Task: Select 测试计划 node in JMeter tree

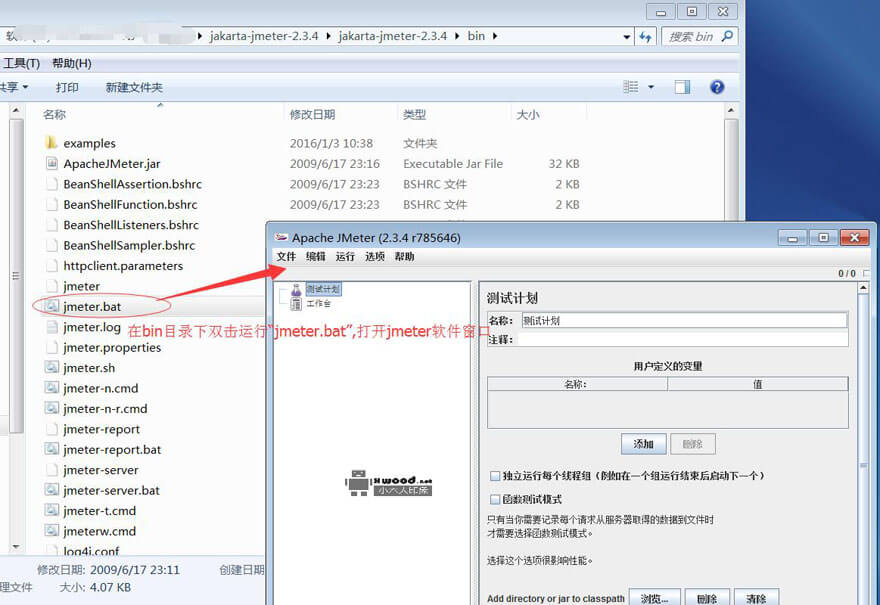Action: (x=323, y=289)
